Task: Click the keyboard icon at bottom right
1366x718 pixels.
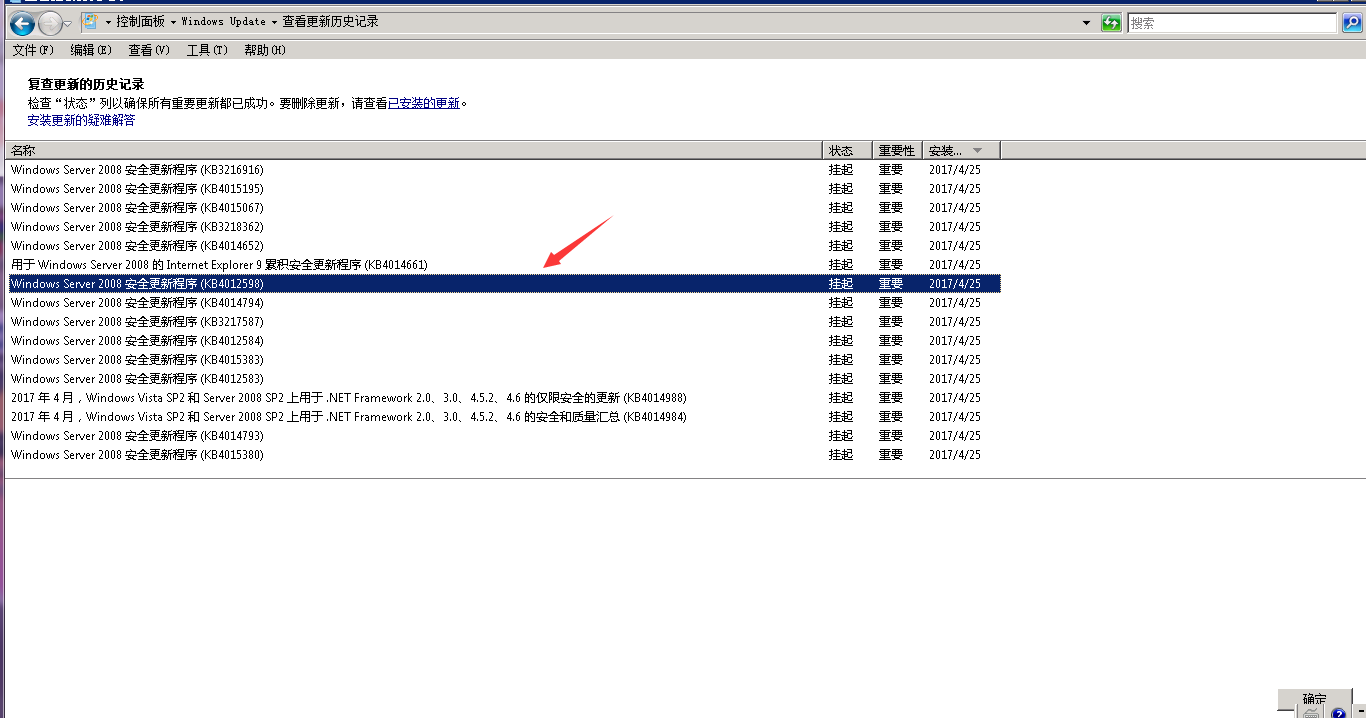Action: point(1312,713)
